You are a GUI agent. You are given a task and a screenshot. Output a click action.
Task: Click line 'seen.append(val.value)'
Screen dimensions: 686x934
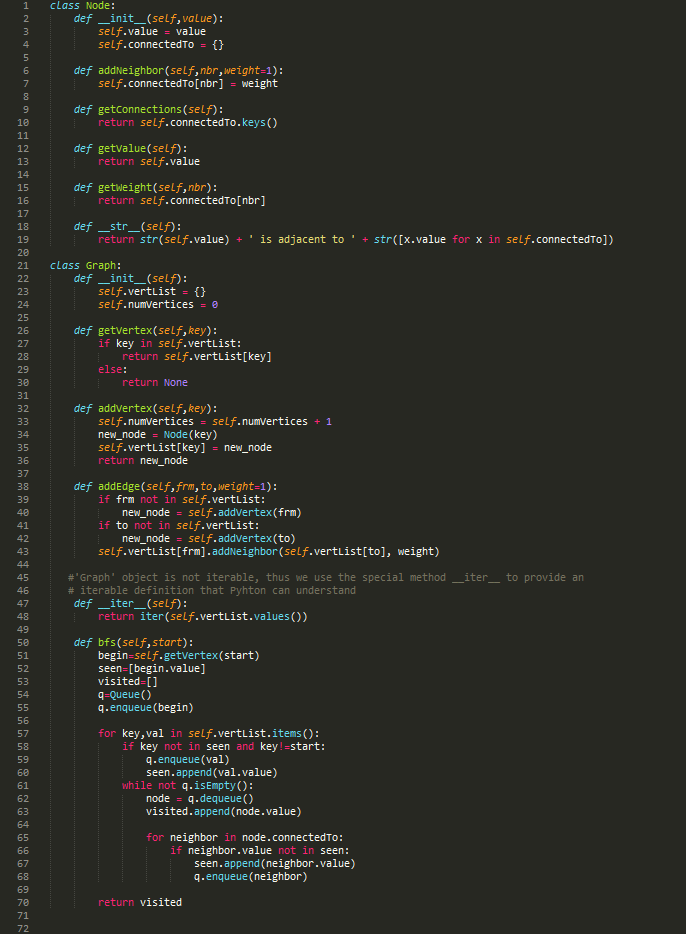point(212,773)
